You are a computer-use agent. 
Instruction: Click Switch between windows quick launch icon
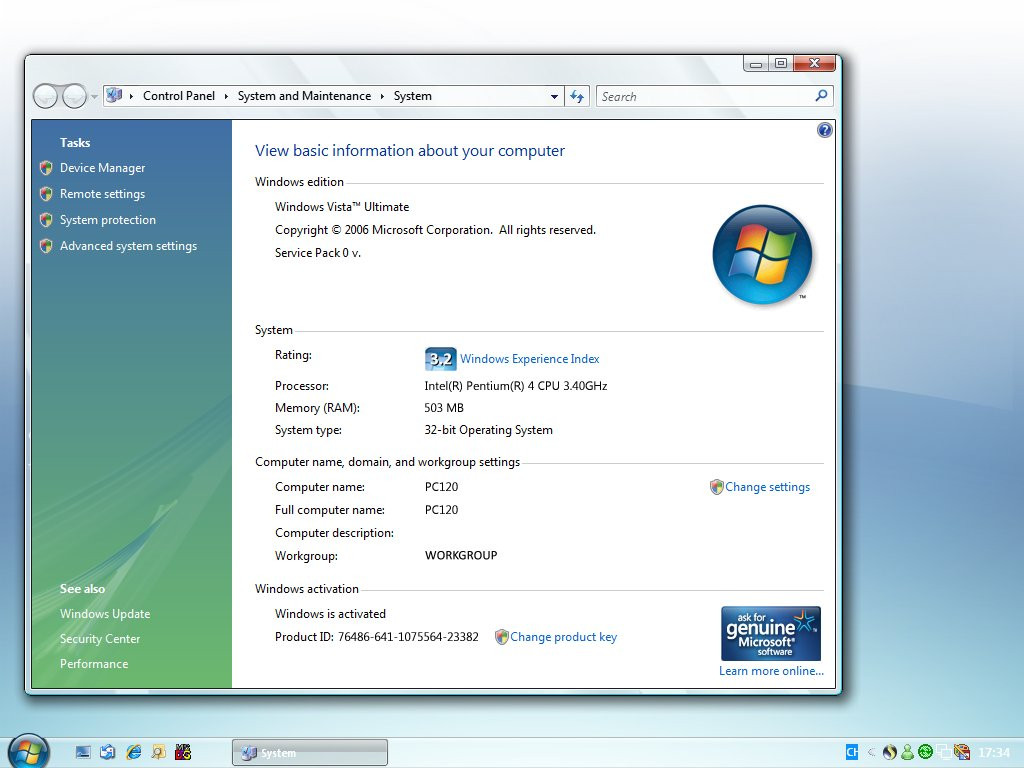pyautogui.click(x=108, y=752)
